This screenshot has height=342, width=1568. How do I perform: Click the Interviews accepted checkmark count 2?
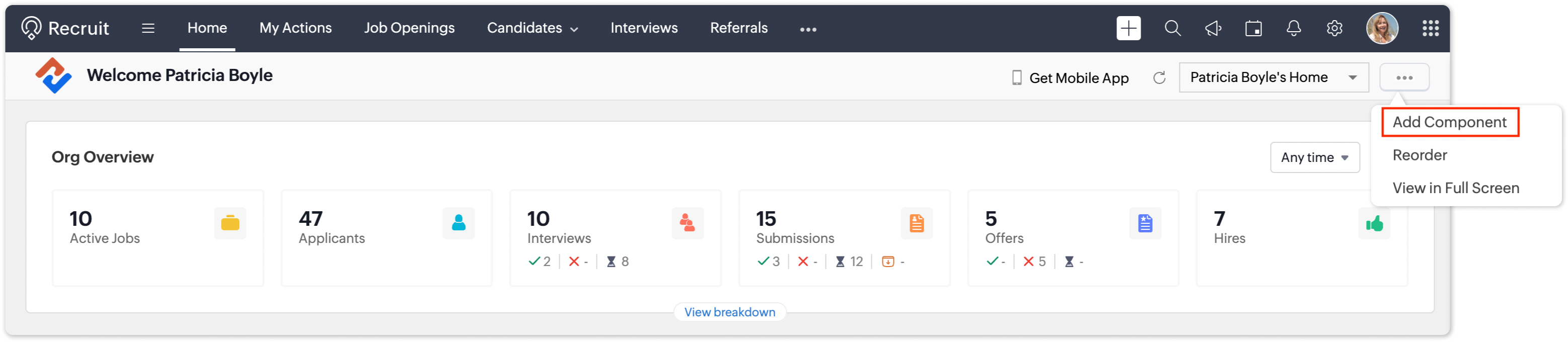point(539,262)
